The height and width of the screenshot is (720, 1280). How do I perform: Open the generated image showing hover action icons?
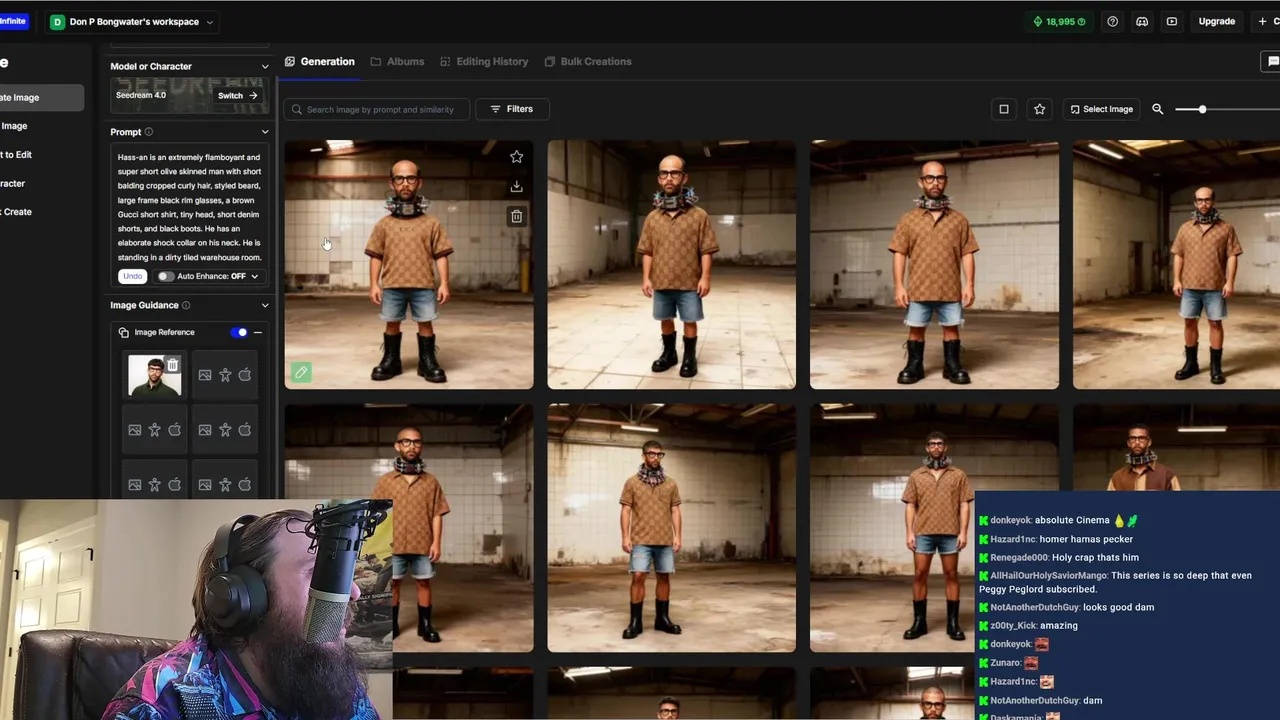tap(409, 264)
